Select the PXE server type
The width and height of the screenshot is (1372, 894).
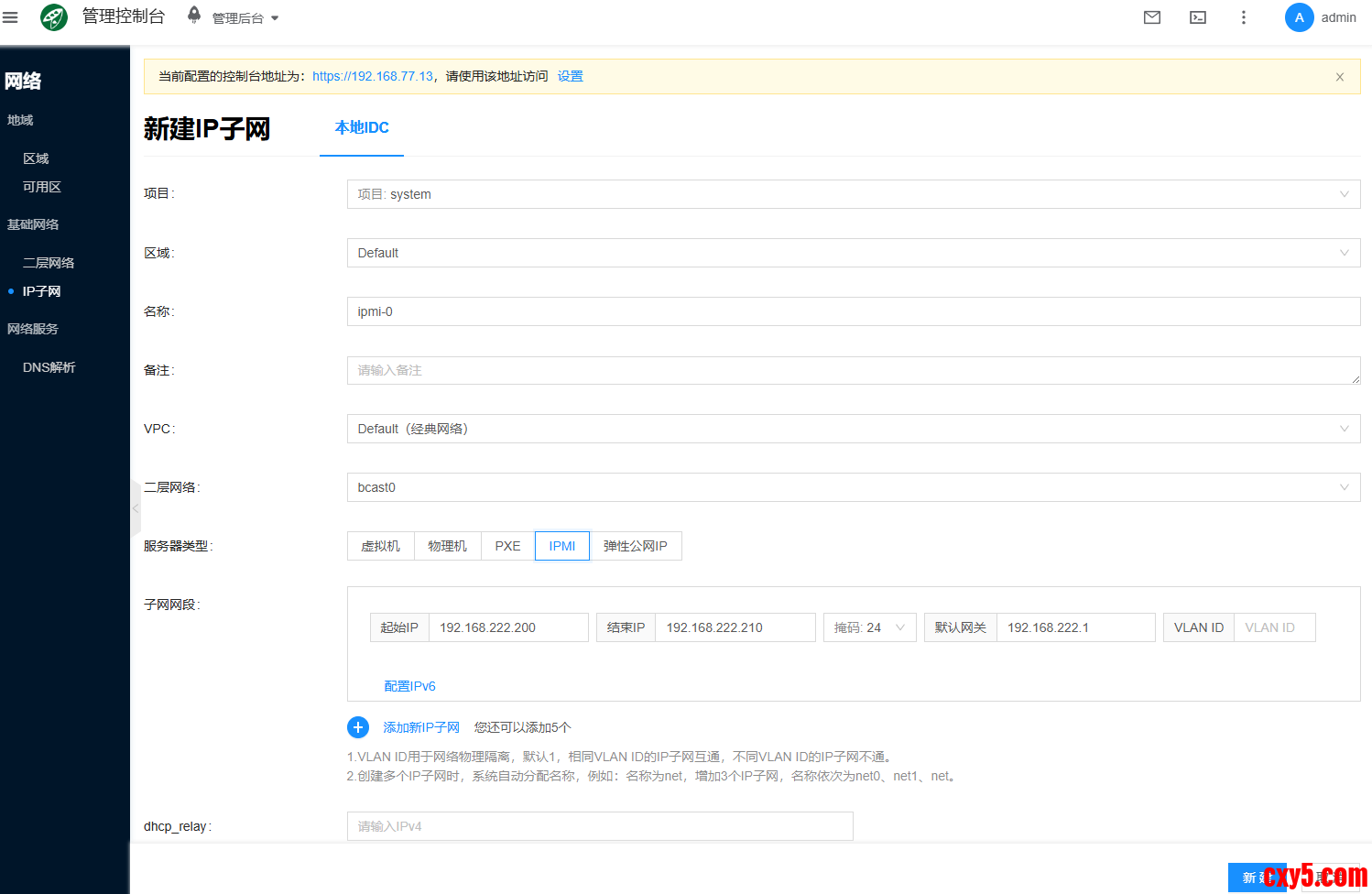pyautogui.click(x=507, y=546)
